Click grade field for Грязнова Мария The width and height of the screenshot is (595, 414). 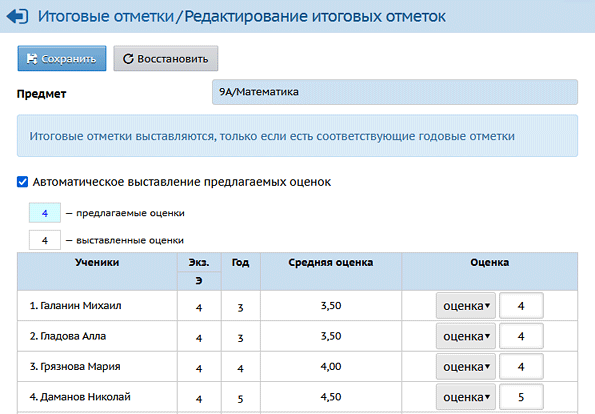click(x=521, y=367)
